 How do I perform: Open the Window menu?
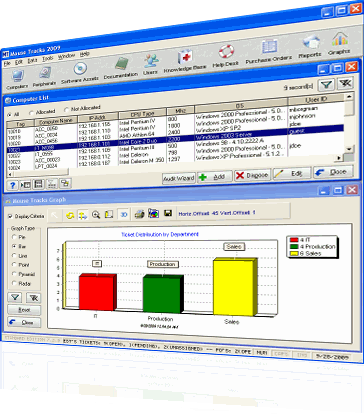click(66, 56)
